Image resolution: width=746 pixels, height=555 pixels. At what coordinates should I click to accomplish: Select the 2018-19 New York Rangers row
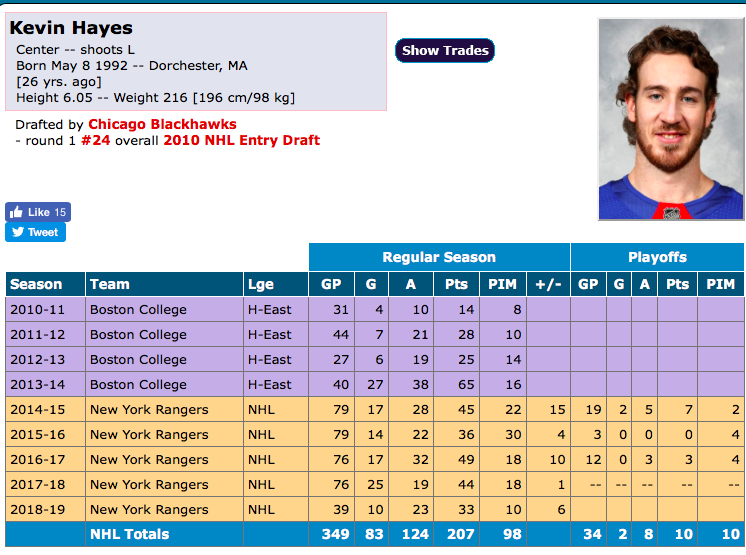click(374, 509)
